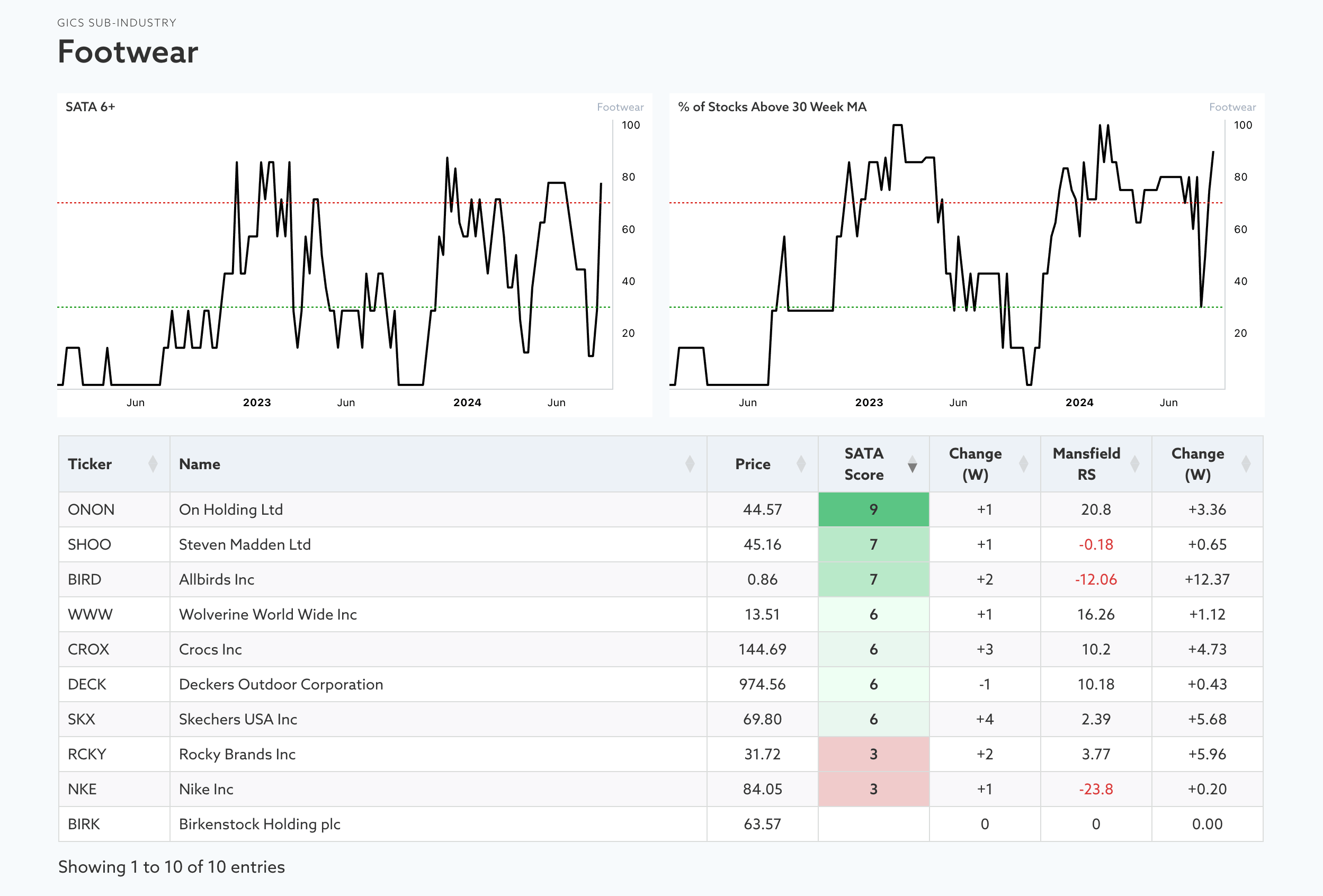Click Showing 1 to 10 entries text
The image size is (1323, 896).
click(172, 866)
